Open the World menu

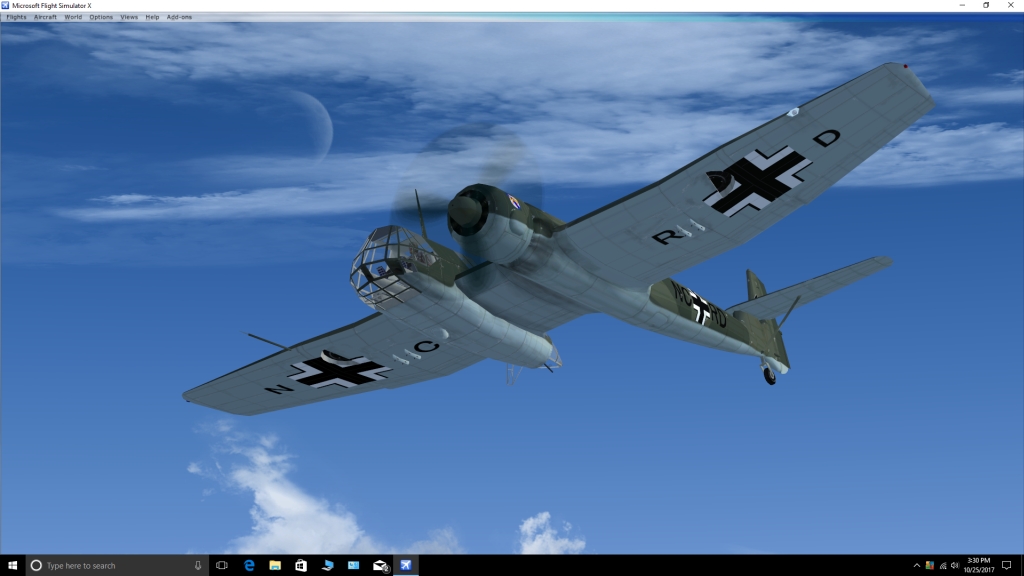click(73, 17)
